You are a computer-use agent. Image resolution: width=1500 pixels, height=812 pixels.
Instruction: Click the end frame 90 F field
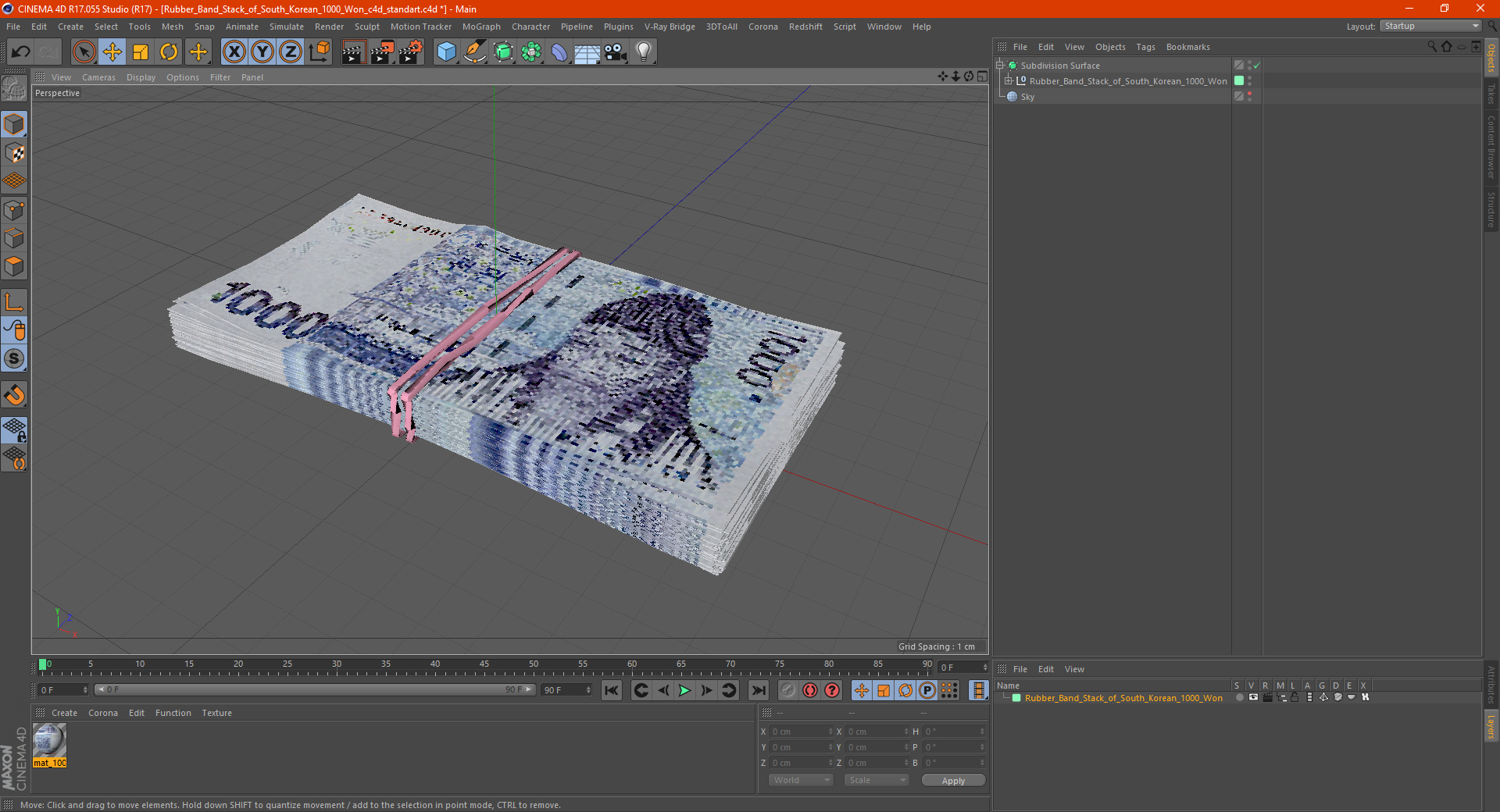tap(566, 690)
